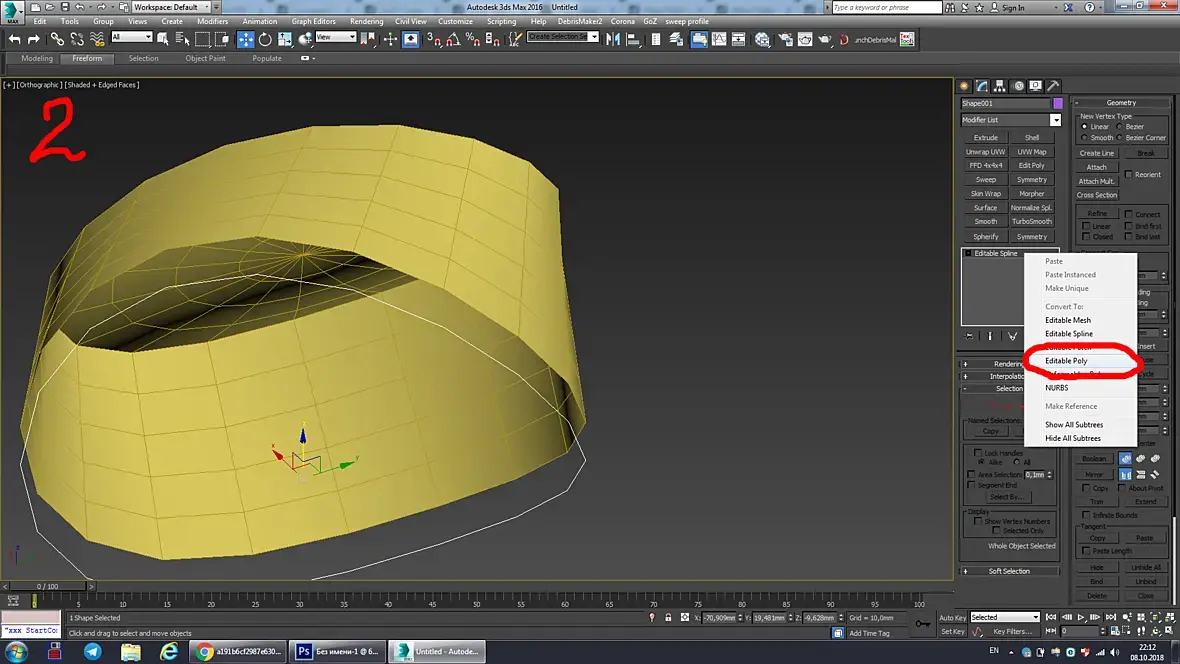Screen dimensions: 1180x664
Task: Enable the Reorient checkbox
Action: (1129, 175)
